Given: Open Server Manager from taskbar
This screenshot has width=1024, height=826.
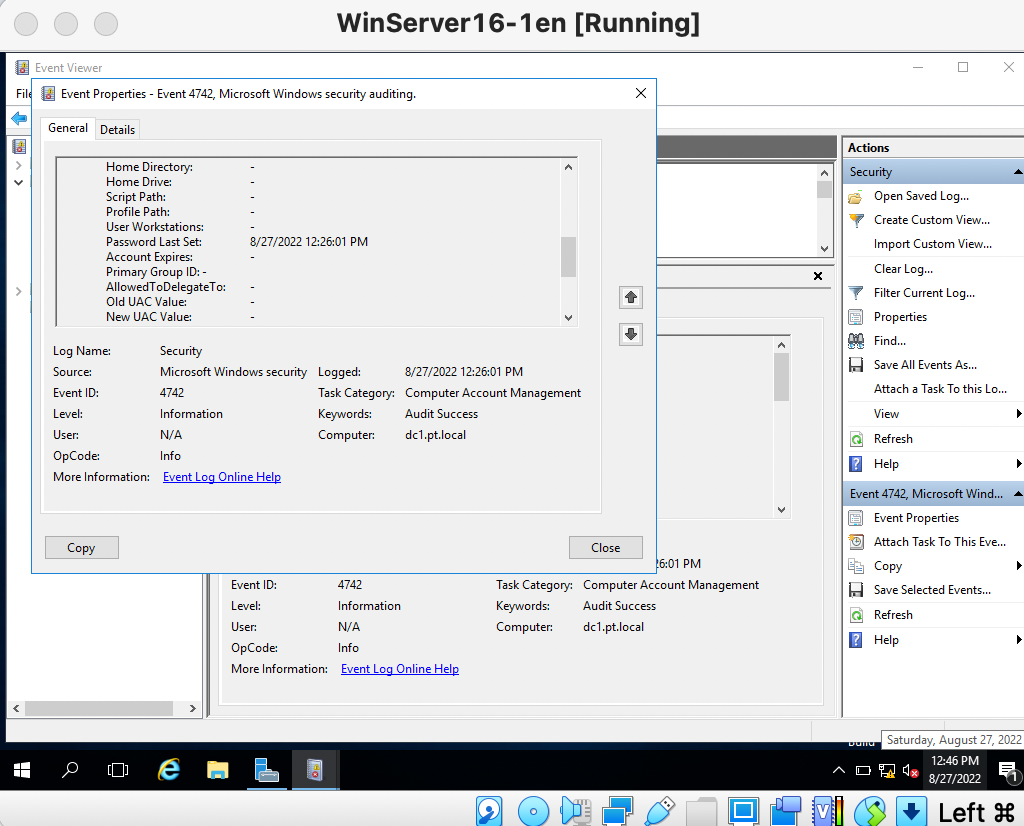Looking at the screenshot, I should pos(266,770).
